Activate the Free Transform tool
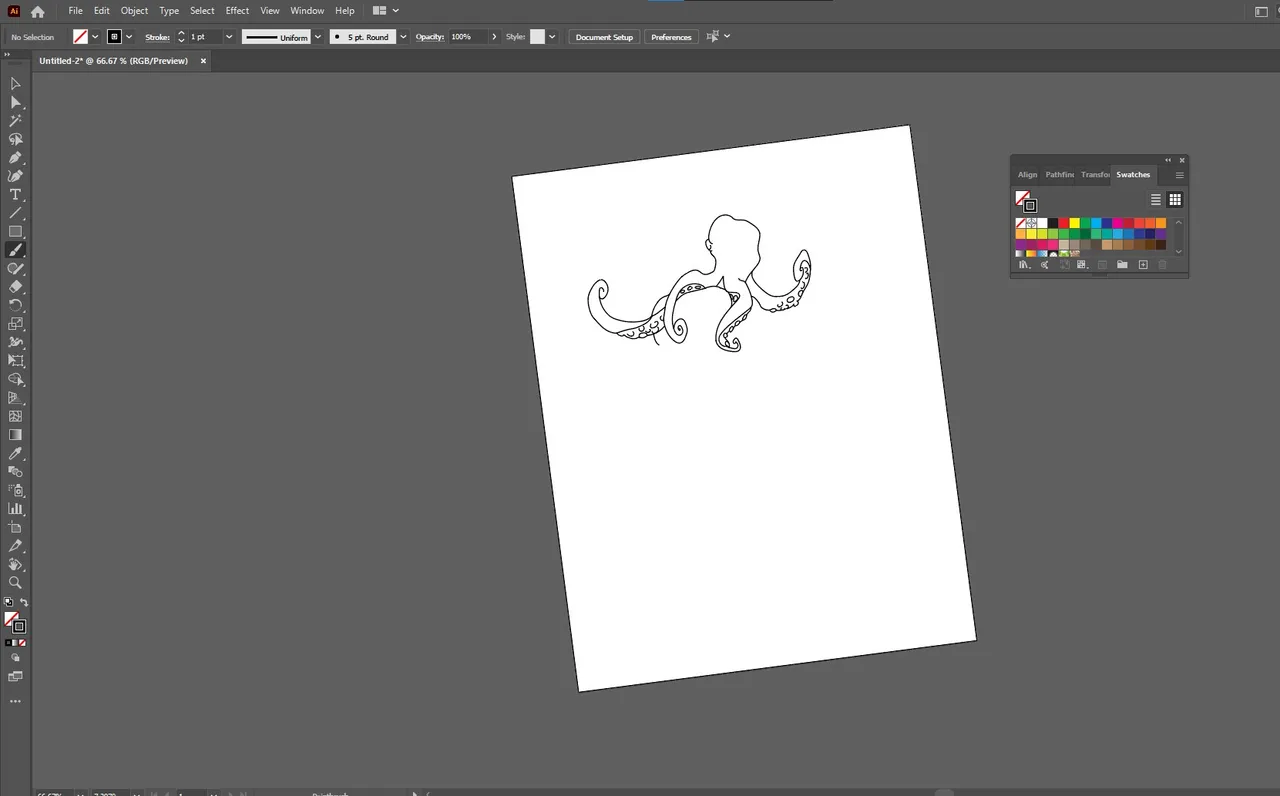 coord(15,361)
